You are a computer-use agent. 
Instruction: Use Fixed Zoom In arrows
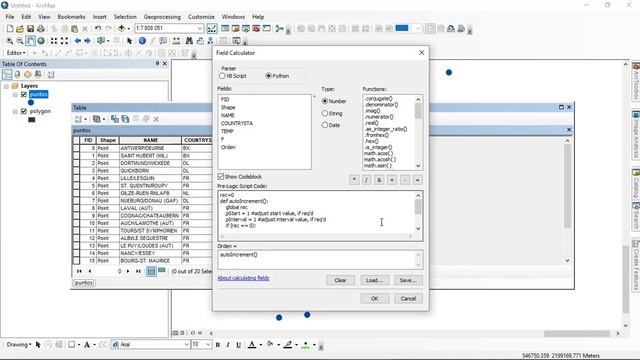tap(54, 41)
